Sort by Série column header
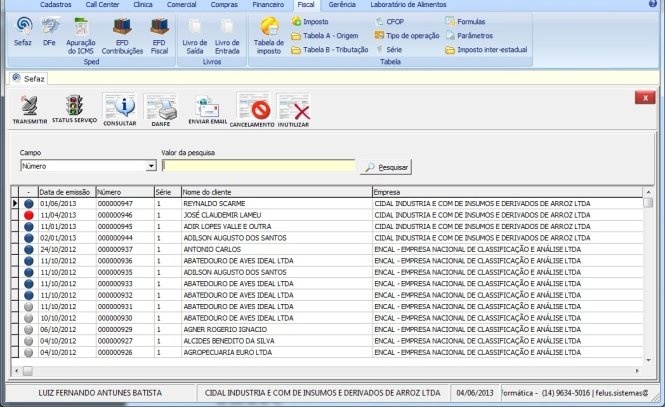The height and width of the screenshot is (407, 665). (168, 192)
